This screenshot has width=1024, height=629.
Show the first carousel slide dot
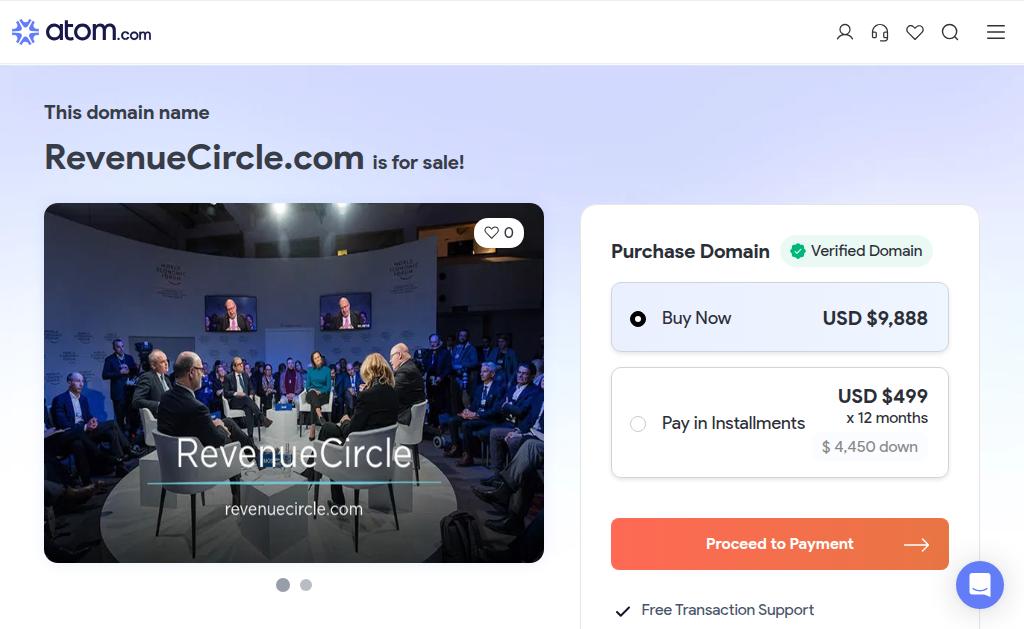(x=283, y=585)
